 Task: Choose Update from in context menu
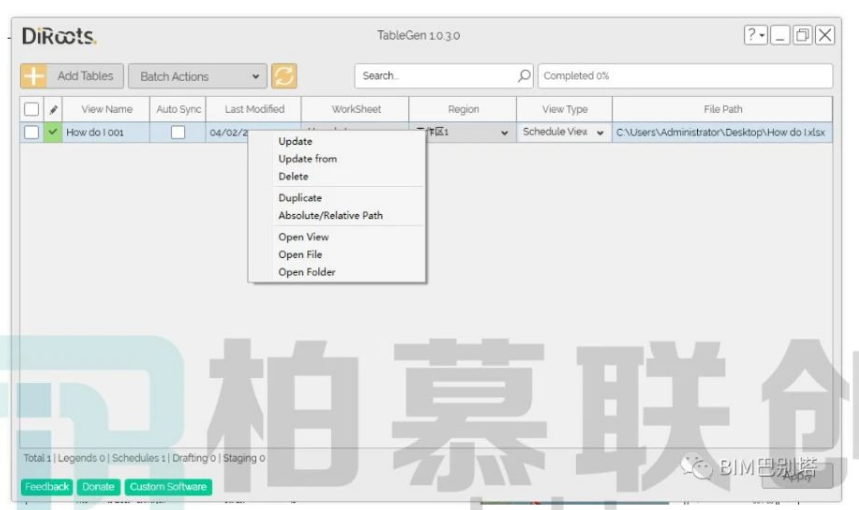[307, 159]
